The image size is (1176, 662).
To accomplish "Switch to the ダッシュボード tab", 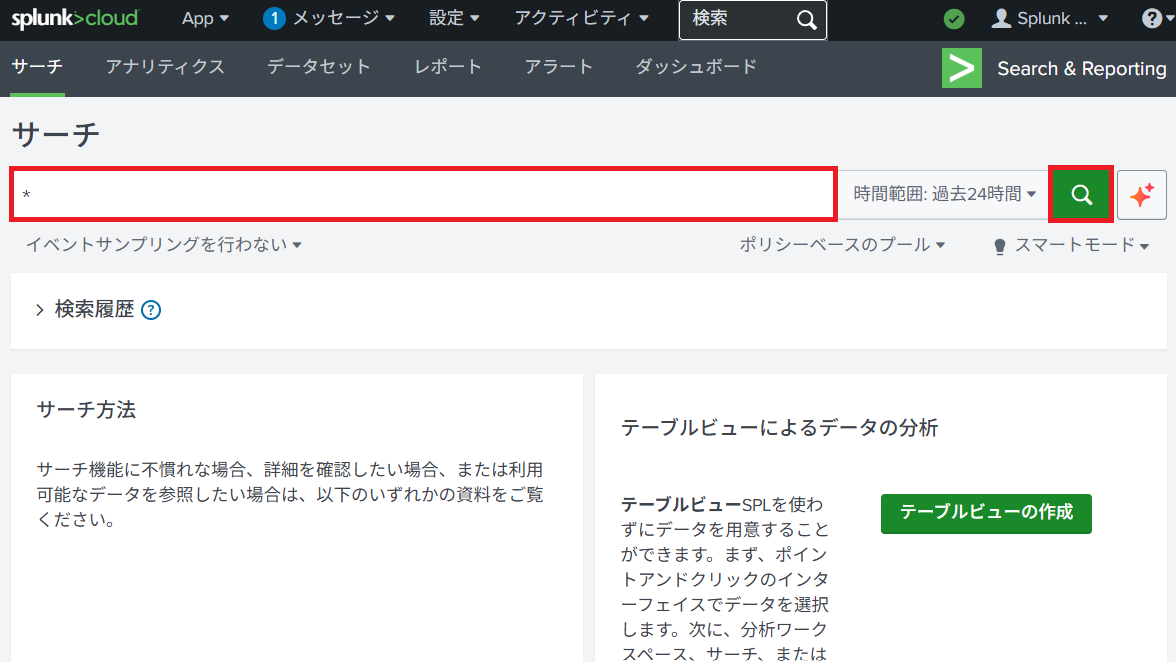I will point(696,67).
